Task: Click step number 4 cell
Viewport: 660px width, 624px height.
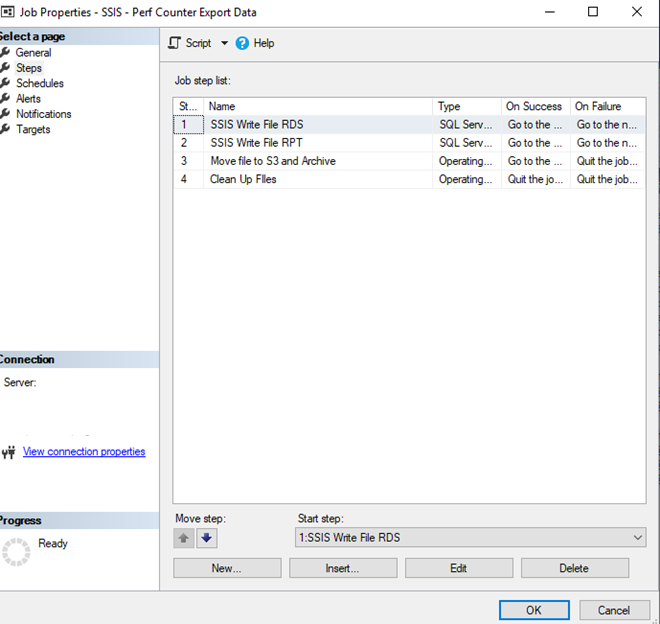Action: click(188, 179)
